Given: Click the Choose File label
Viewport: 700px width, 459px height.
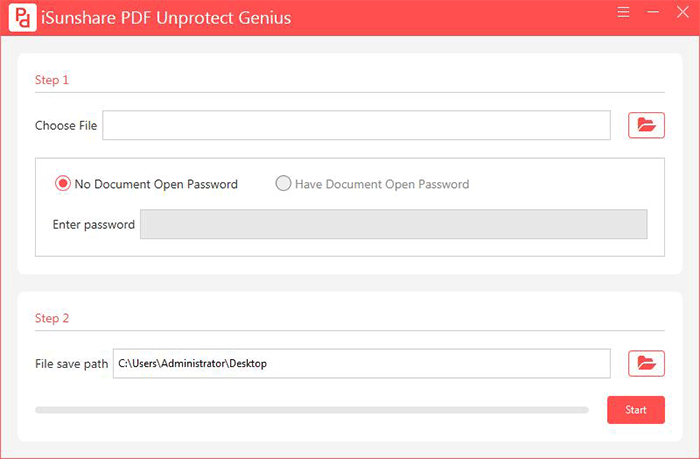Looking at the screenshot, I should (x=66, y=125).
